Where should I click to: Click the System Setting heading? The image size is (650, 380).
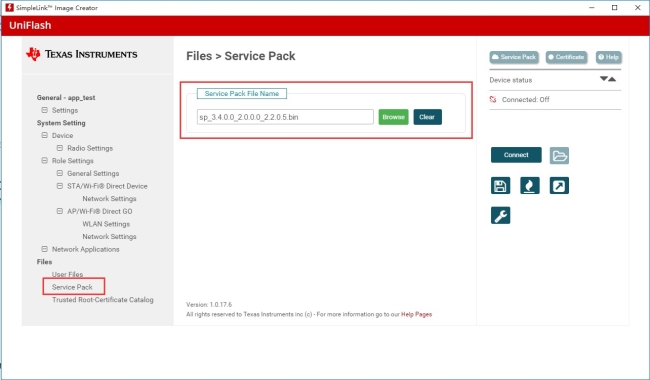[61, 123]
